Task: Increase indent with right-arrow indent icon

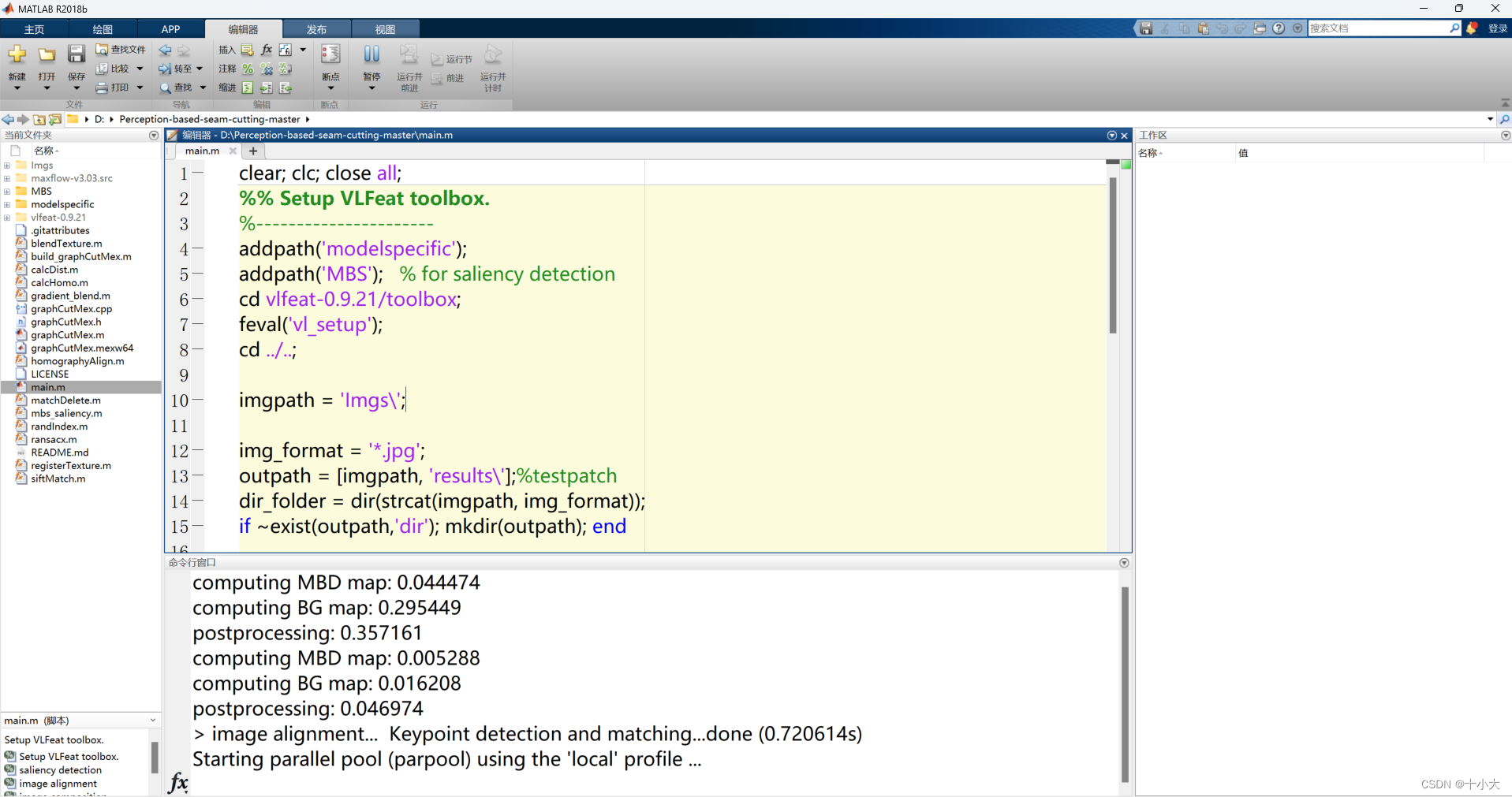Action: (x=267, y=88)
